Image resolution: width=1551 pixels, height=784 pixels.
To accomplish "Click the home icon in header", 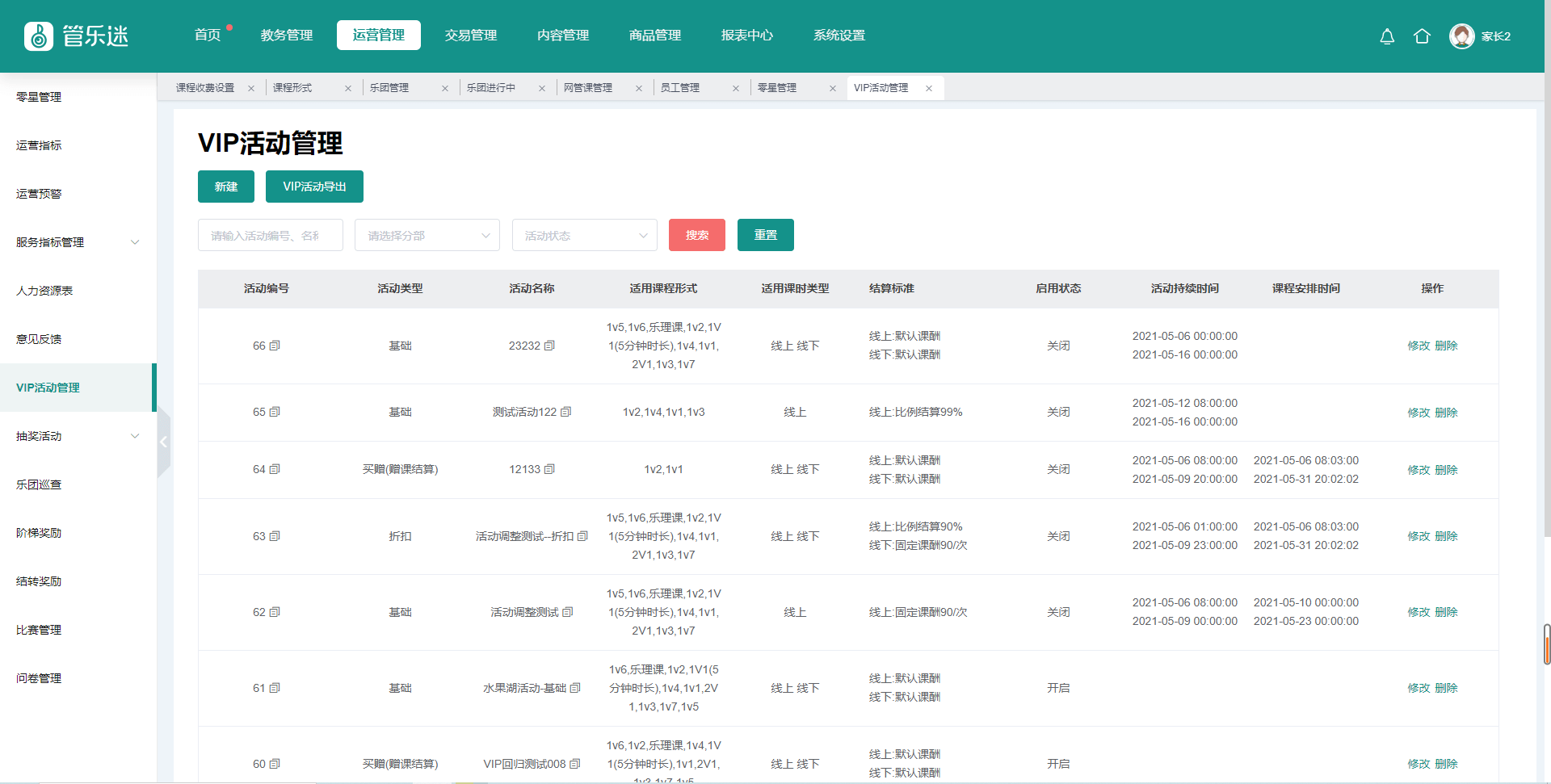I will pos(1422,36).
